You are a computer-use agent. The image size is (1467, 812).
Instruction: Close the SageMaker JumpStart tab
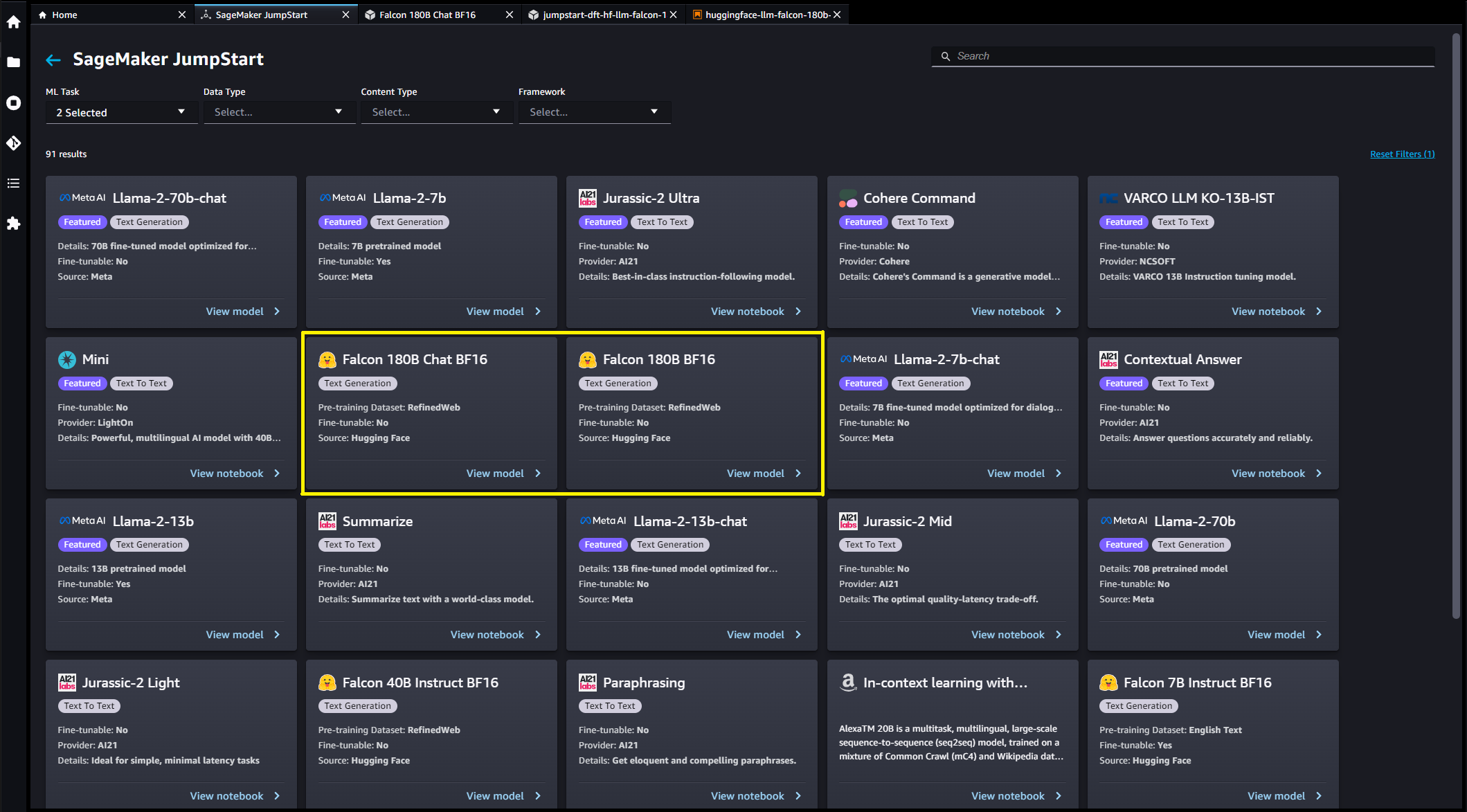(x=345, y=15)
